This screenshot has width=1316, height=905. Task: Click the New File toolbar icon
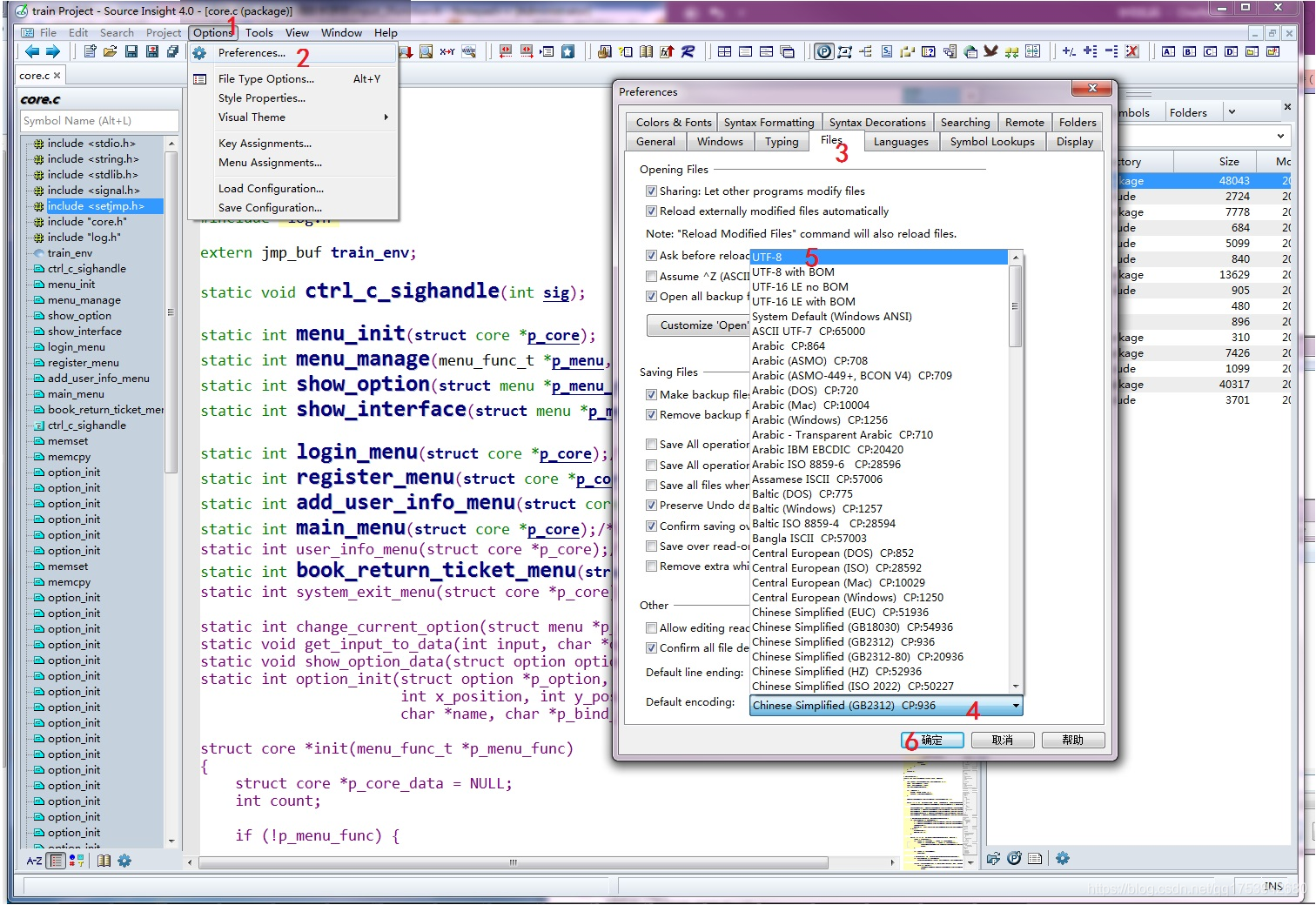point(90,51)
